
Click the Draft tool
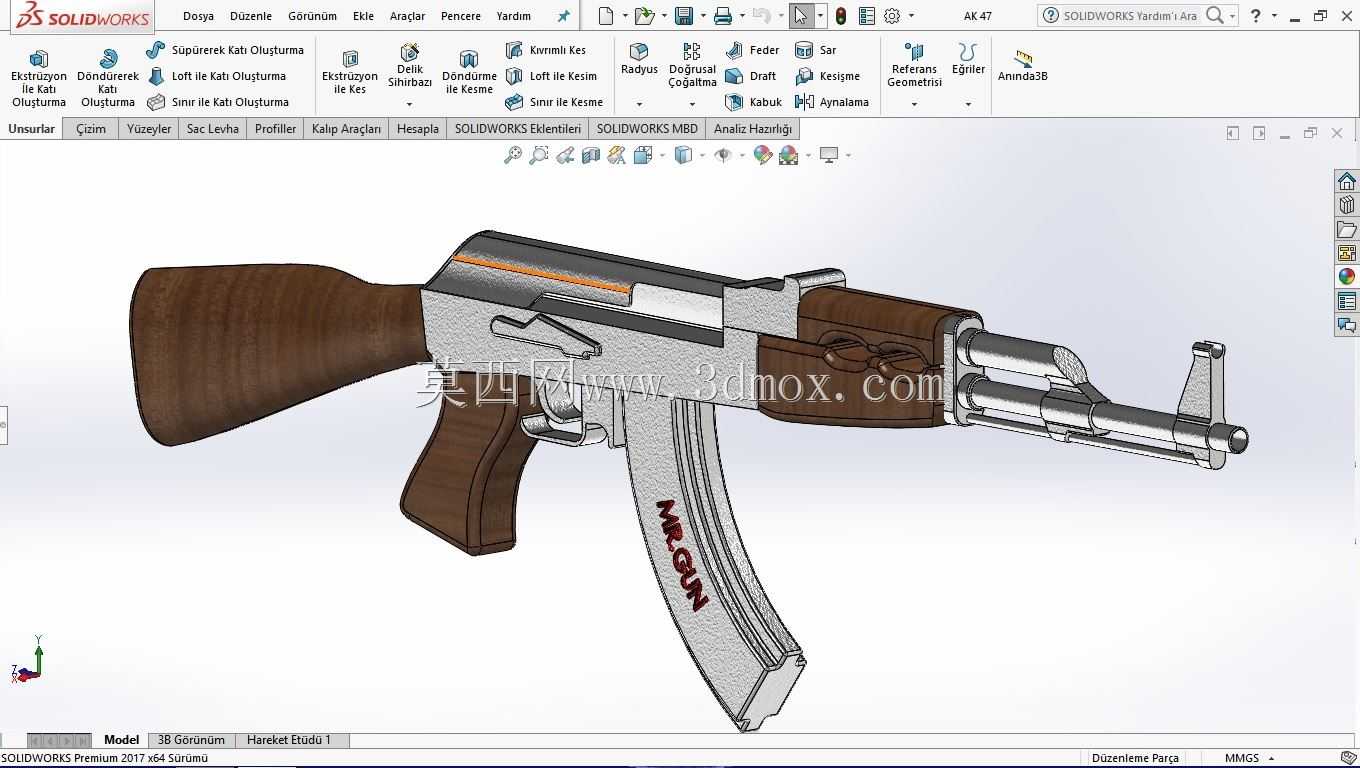pos(752,76)
